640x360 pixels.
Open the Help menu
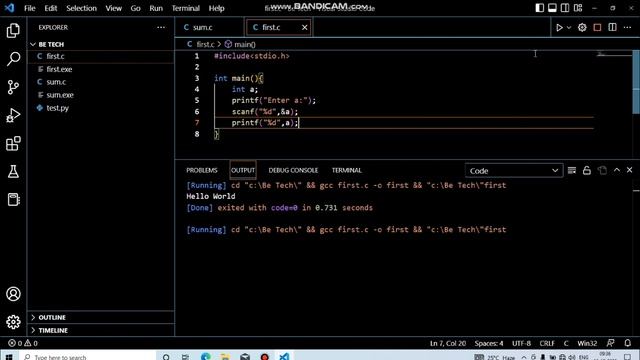(x=217, y=8)
